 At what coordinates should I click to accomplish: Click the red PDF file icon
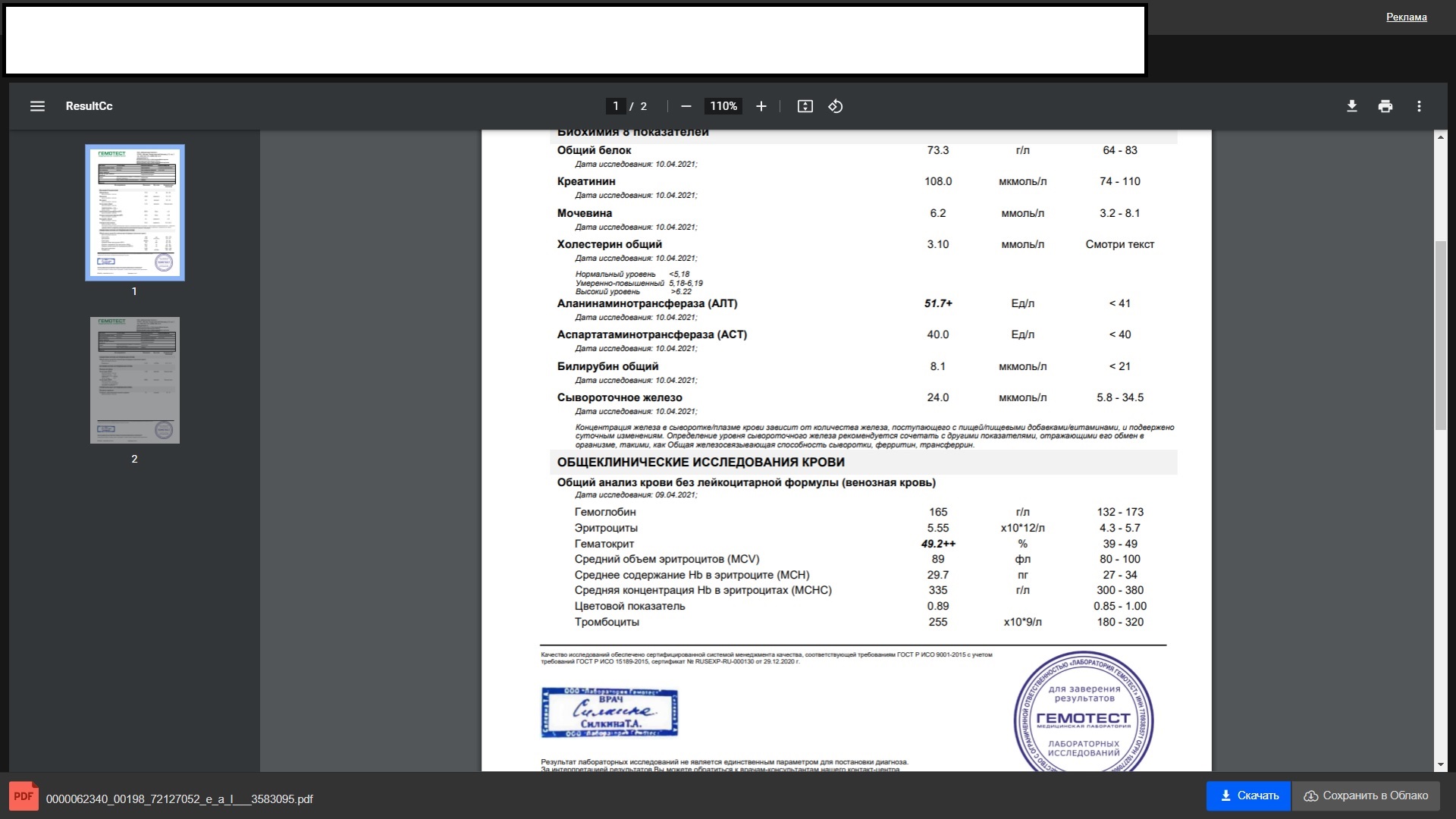tap(24, 796)
